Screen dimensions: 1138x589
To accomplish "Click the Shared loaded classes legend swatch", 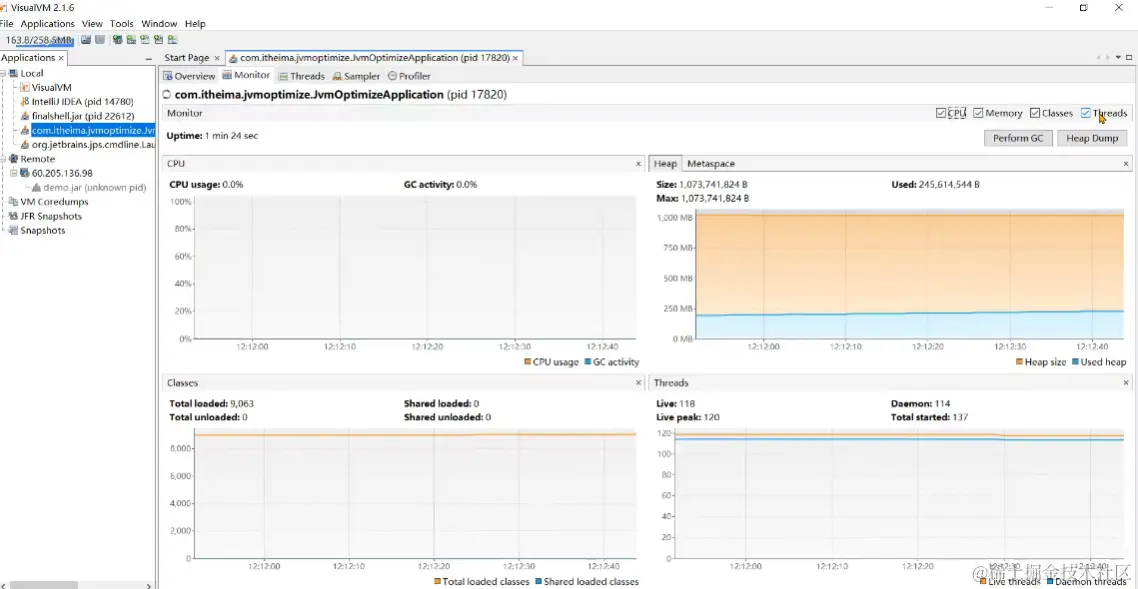I will (539, 582).
